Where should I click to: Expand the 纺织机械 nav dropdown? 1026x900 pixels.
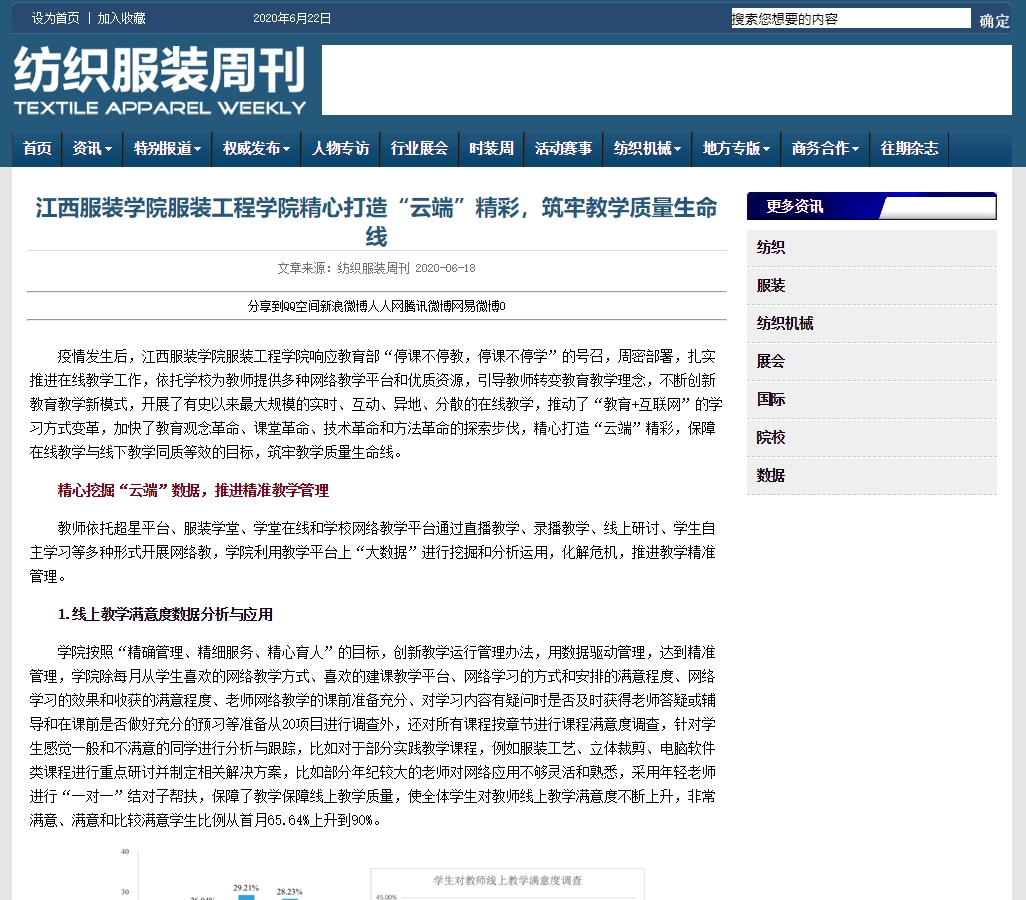pos(647,149)
